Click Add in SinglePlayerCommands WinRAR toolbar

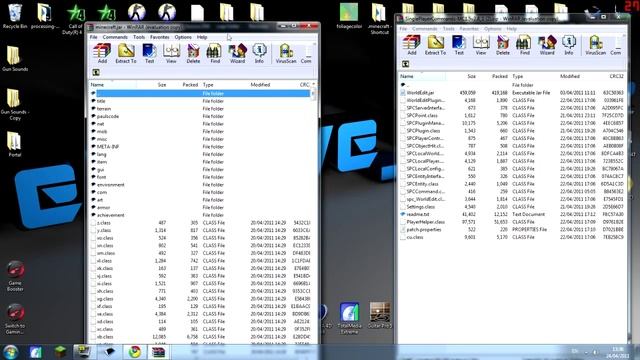point(411,45)
